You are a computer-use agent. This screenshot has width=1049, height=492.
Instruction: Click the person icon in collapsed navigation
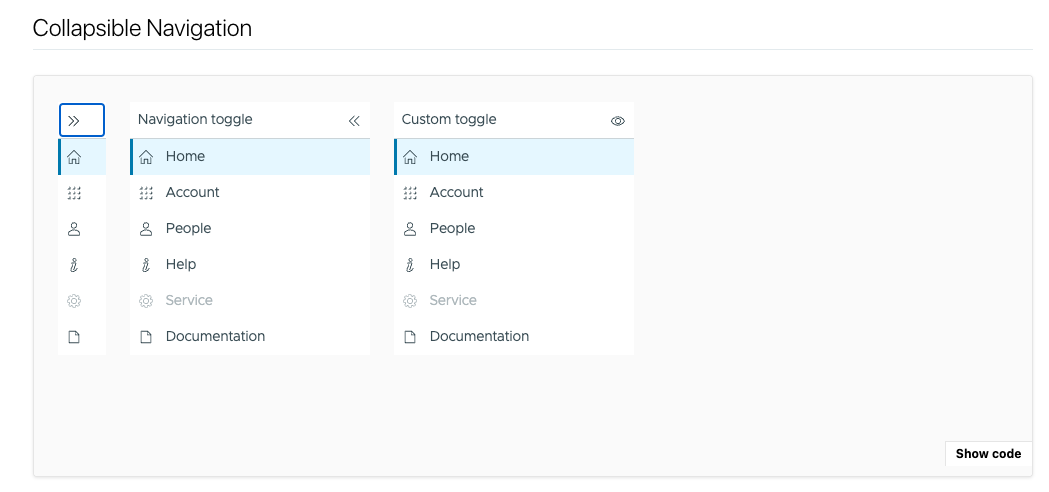(x=74, y=229)
